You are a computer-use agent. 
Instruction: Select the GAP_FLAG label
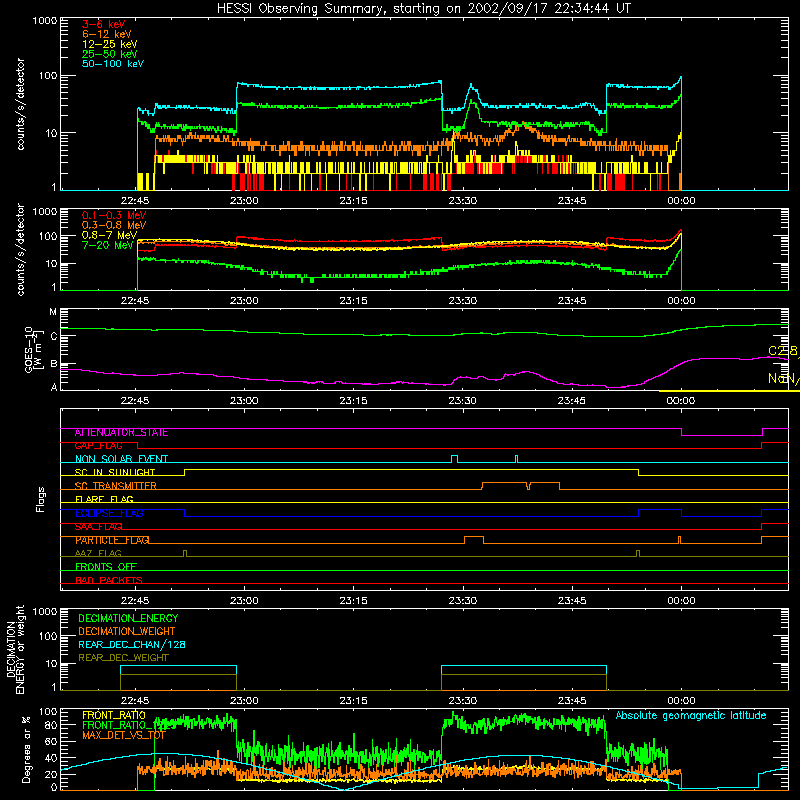(x=98, y=446)
